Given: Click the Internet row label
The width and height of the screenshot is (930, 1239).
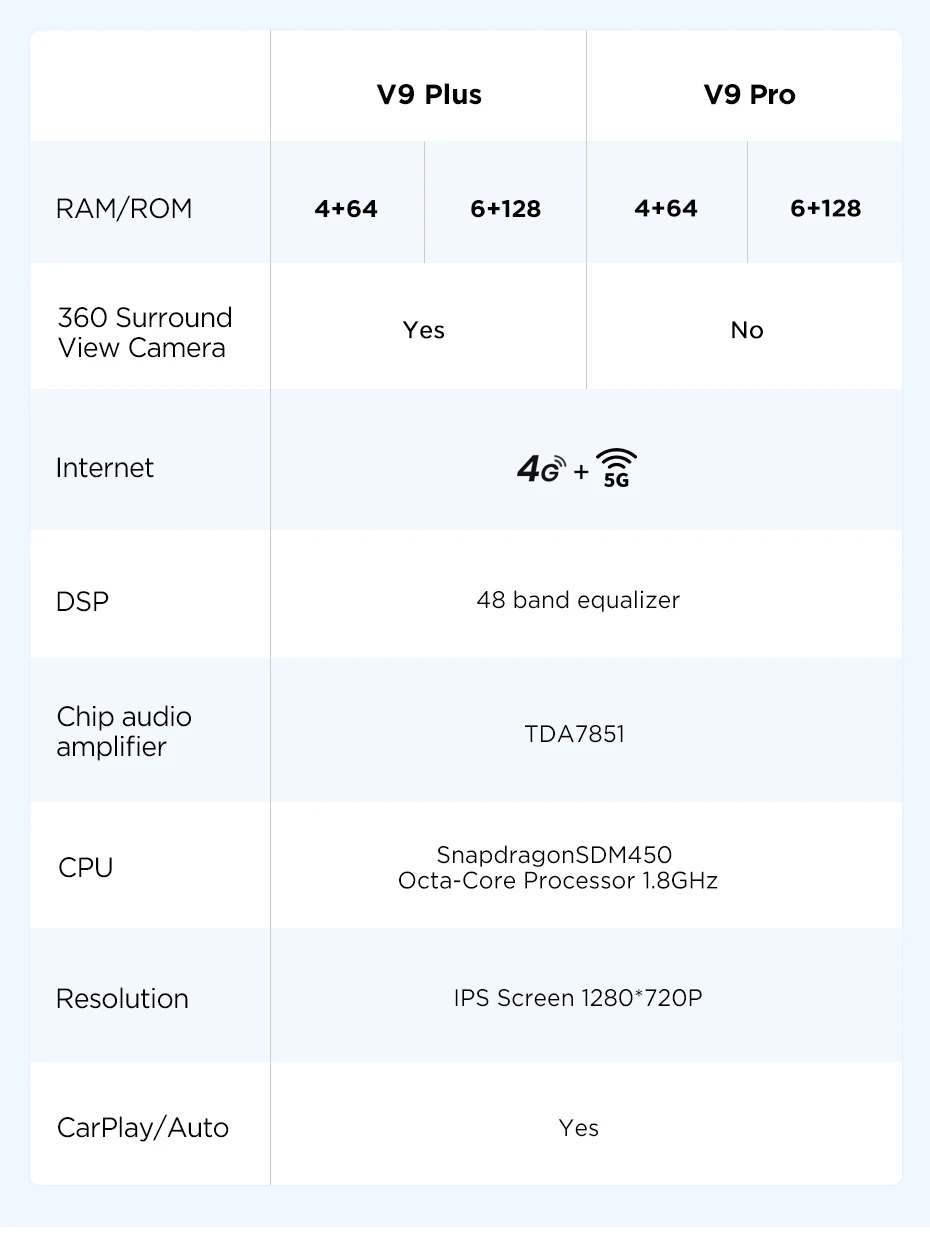Looking at the screenshot, I should point(105,468).
